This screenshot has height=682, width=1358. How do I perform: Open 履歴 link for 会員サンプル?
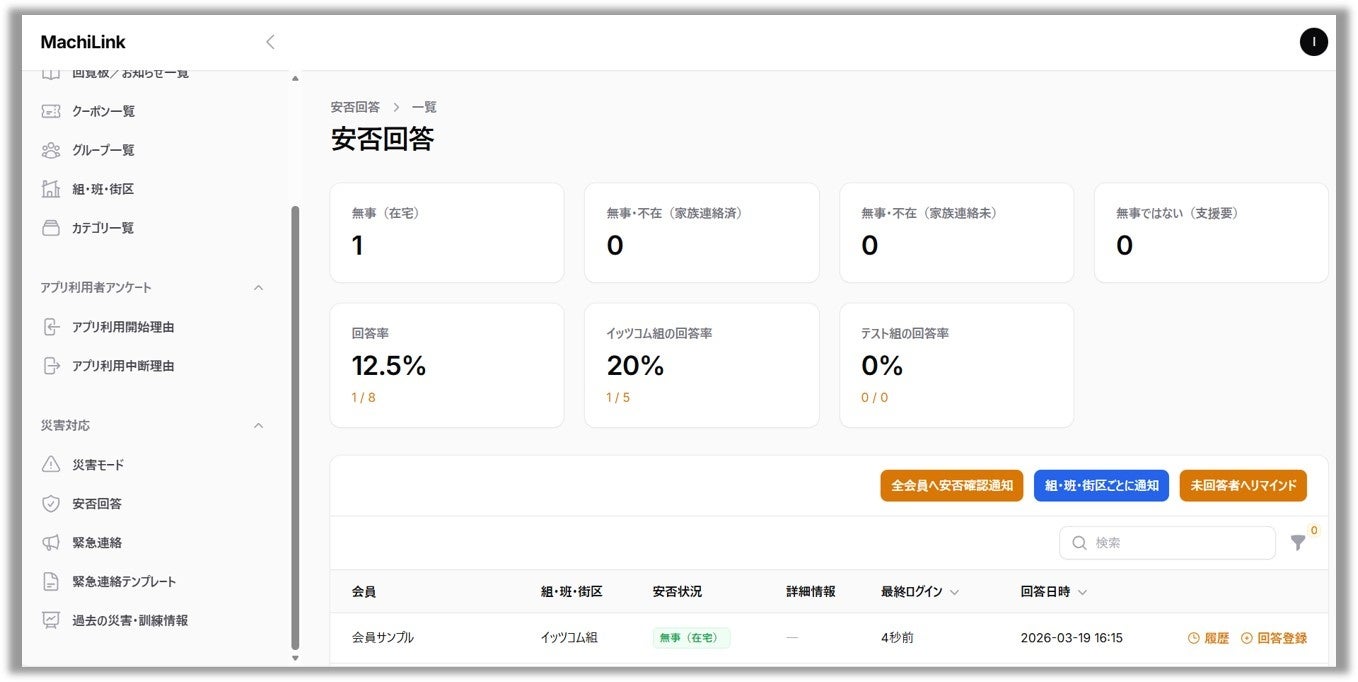click(1208, 638)
